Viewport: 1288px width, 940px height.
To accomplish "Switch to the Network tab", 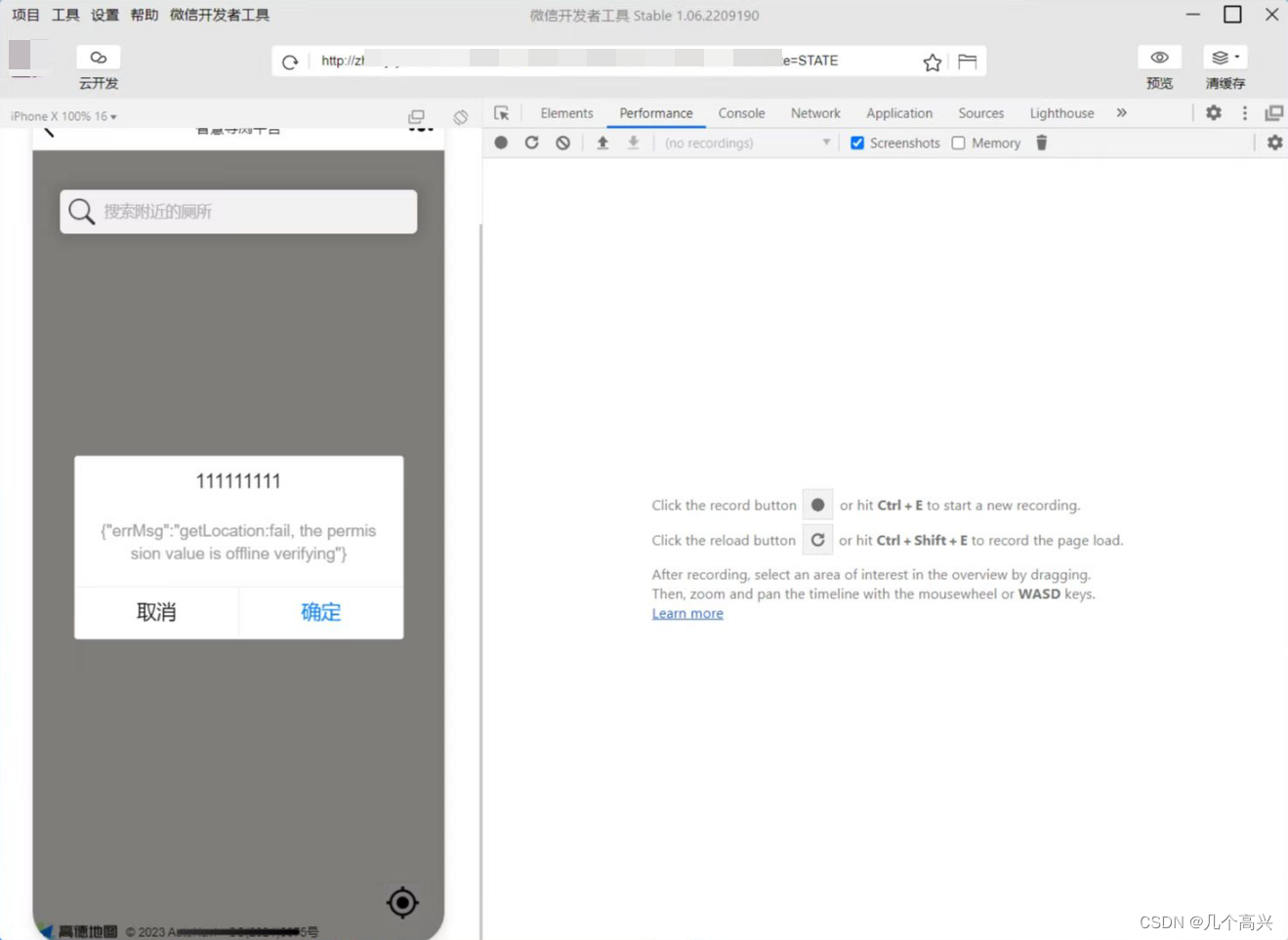I will tap(815, 112).
